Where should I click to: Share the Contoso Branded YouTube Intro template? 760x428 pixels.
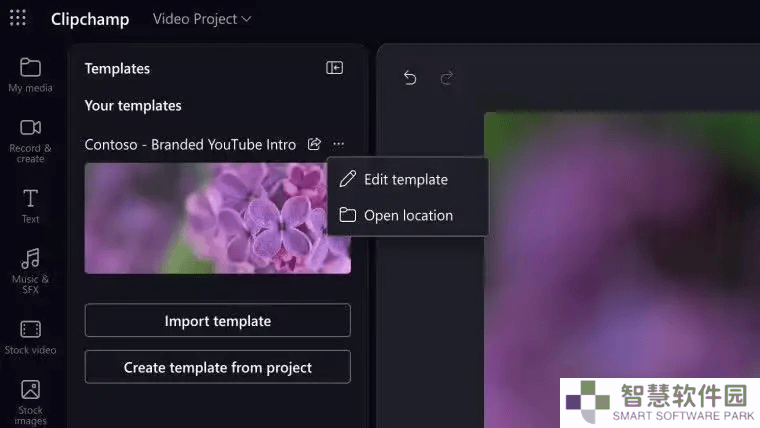point(314,144)
